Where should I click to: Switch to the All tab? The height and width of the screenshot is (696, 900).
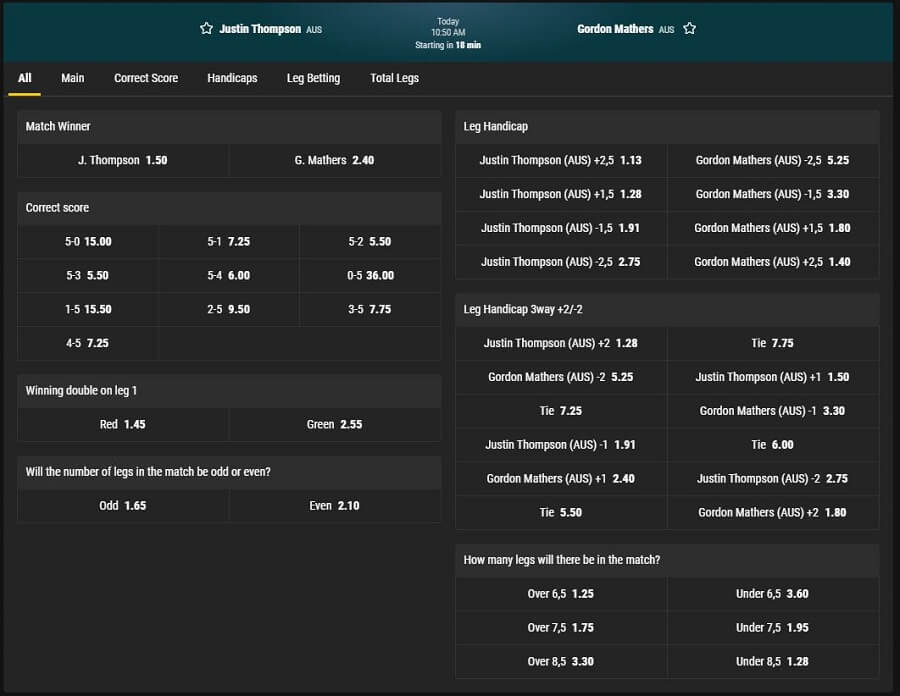25,78
